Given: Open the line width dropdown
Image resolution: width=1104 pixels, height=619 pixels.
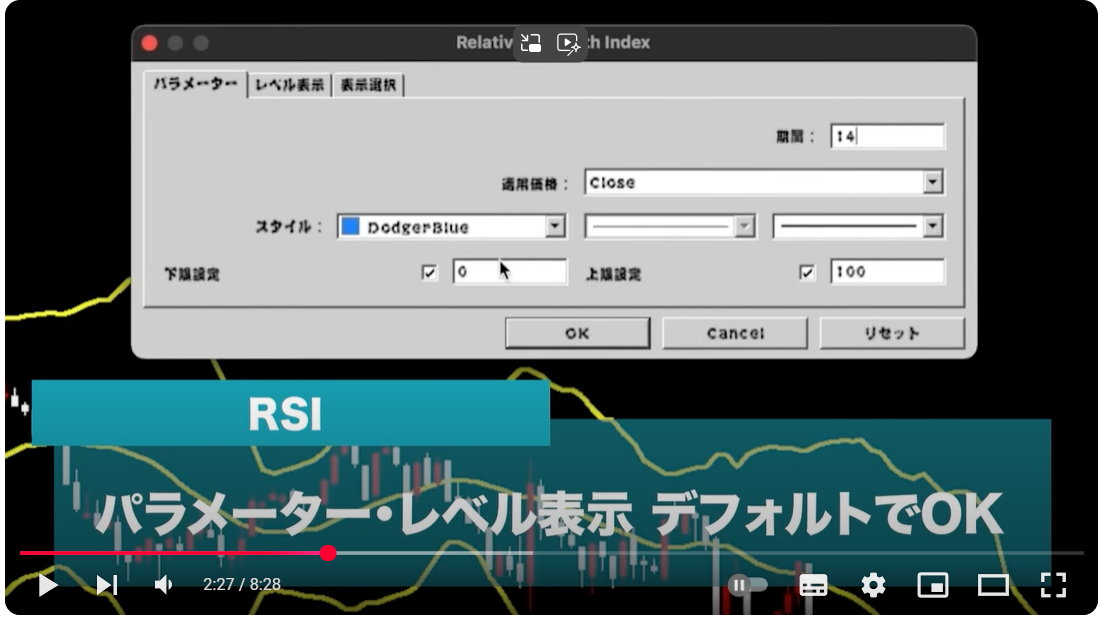Looking at the screenshot, I should (x=858, y=226).
